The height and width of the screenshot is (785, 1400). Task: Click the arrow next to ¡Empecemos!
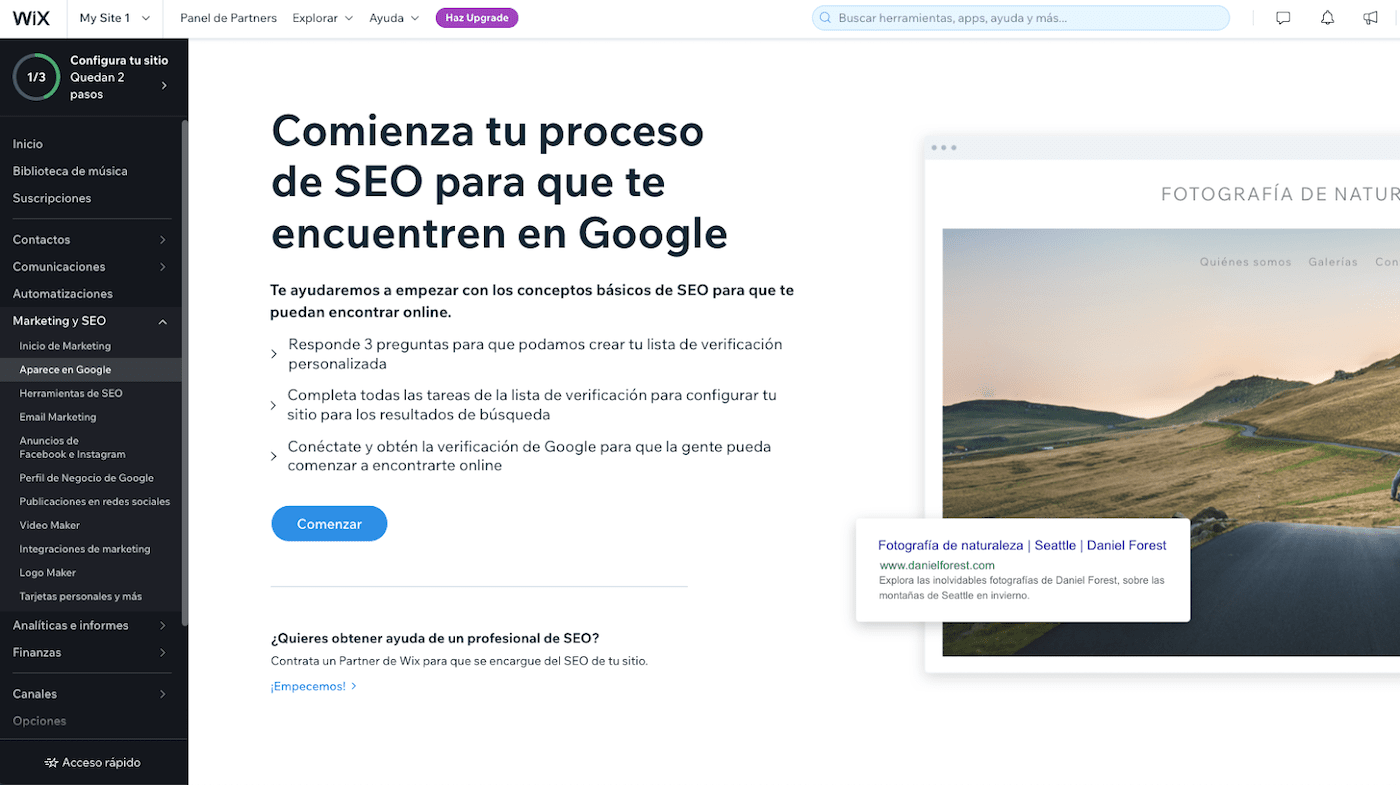point(354,686)
